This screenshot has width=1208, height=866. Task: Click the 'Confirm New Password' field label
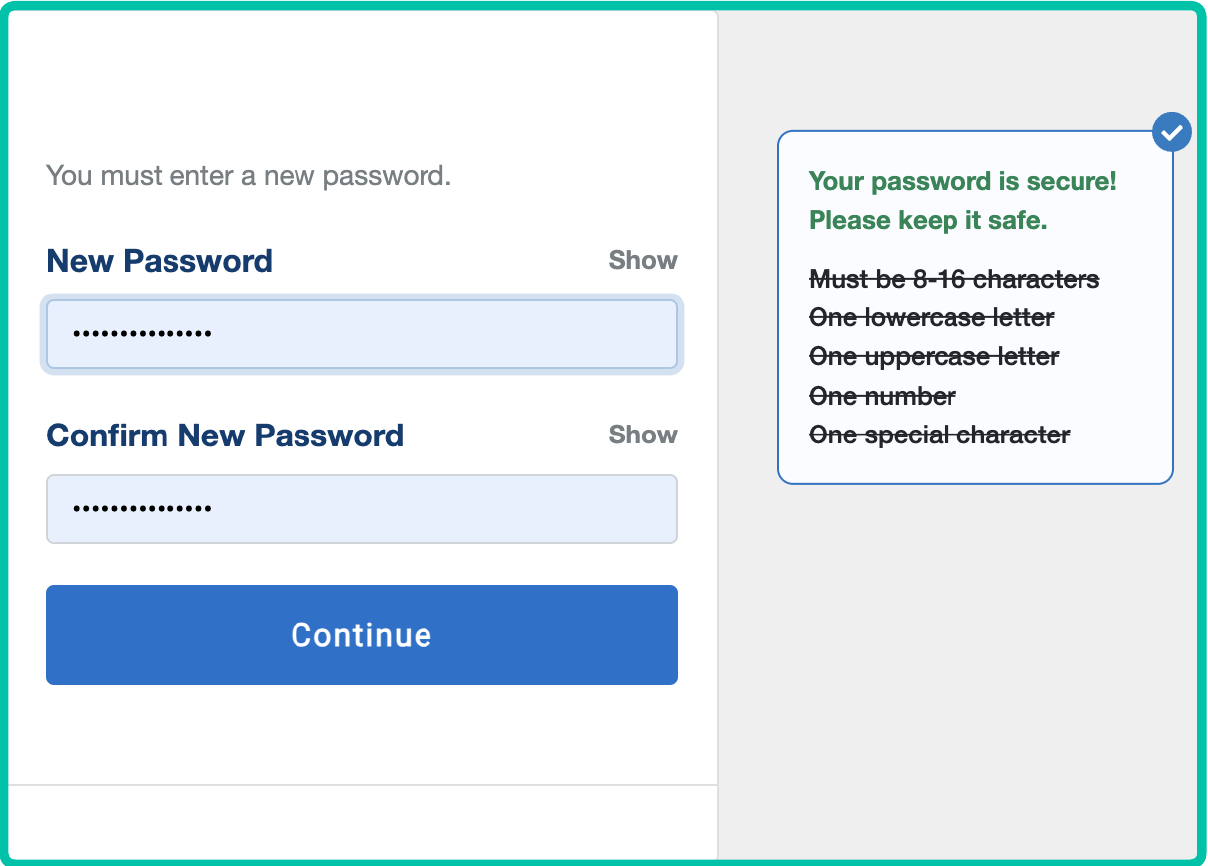225,436
